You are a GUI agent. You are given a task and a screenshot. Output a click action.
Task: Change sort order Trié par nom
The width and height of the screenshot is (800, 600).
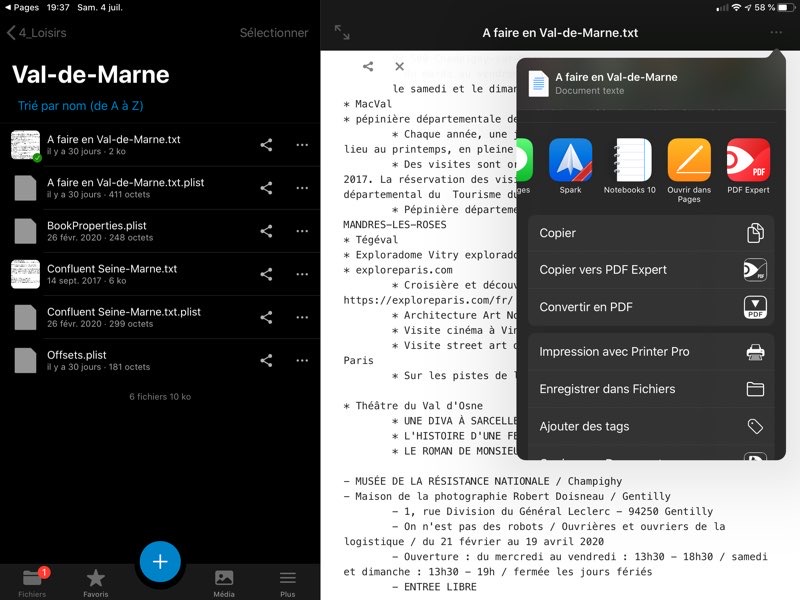[x=80, y=106]
